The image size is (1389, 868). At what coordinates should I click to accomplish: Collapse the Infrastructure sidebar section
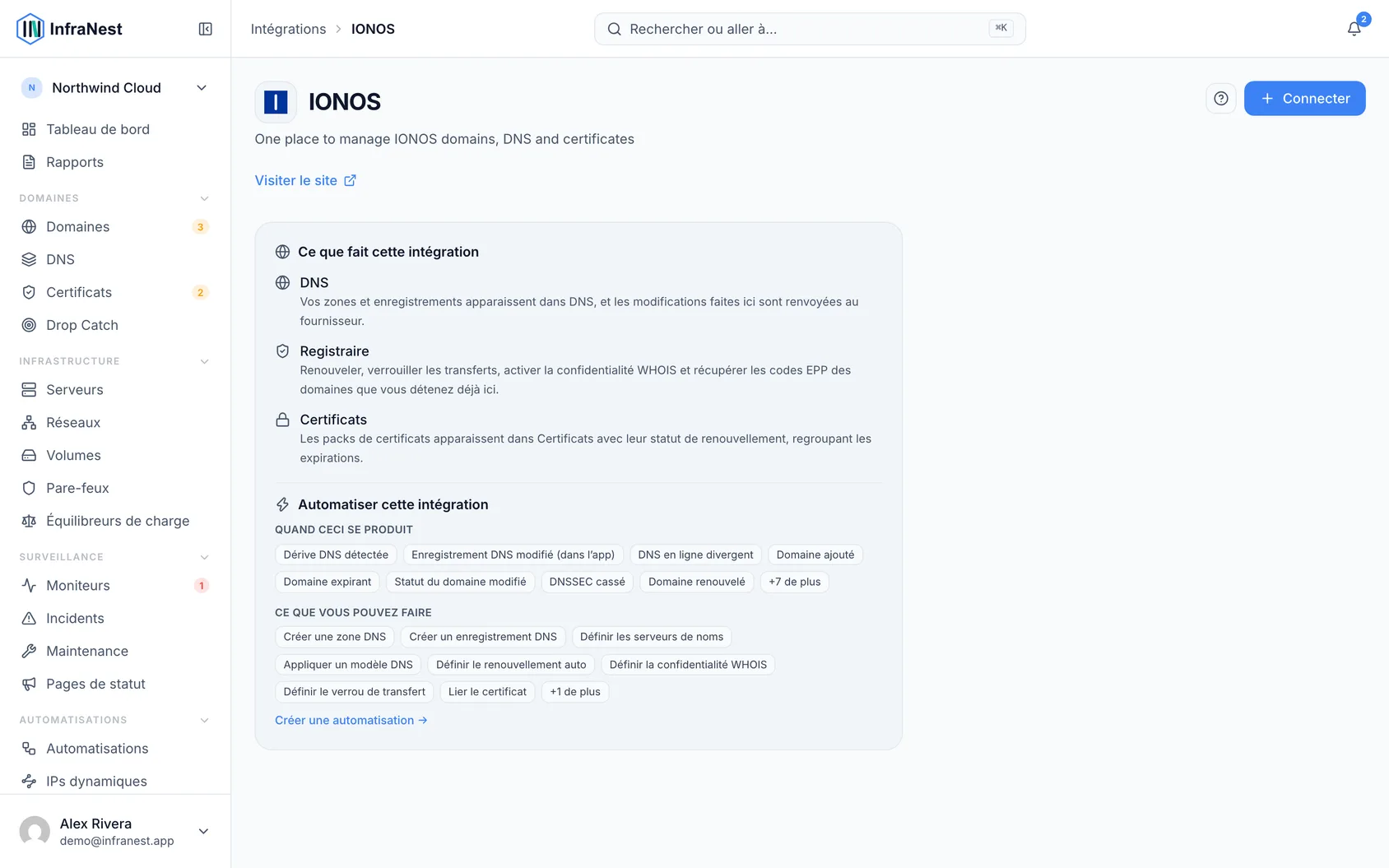(x=204, y=361)
